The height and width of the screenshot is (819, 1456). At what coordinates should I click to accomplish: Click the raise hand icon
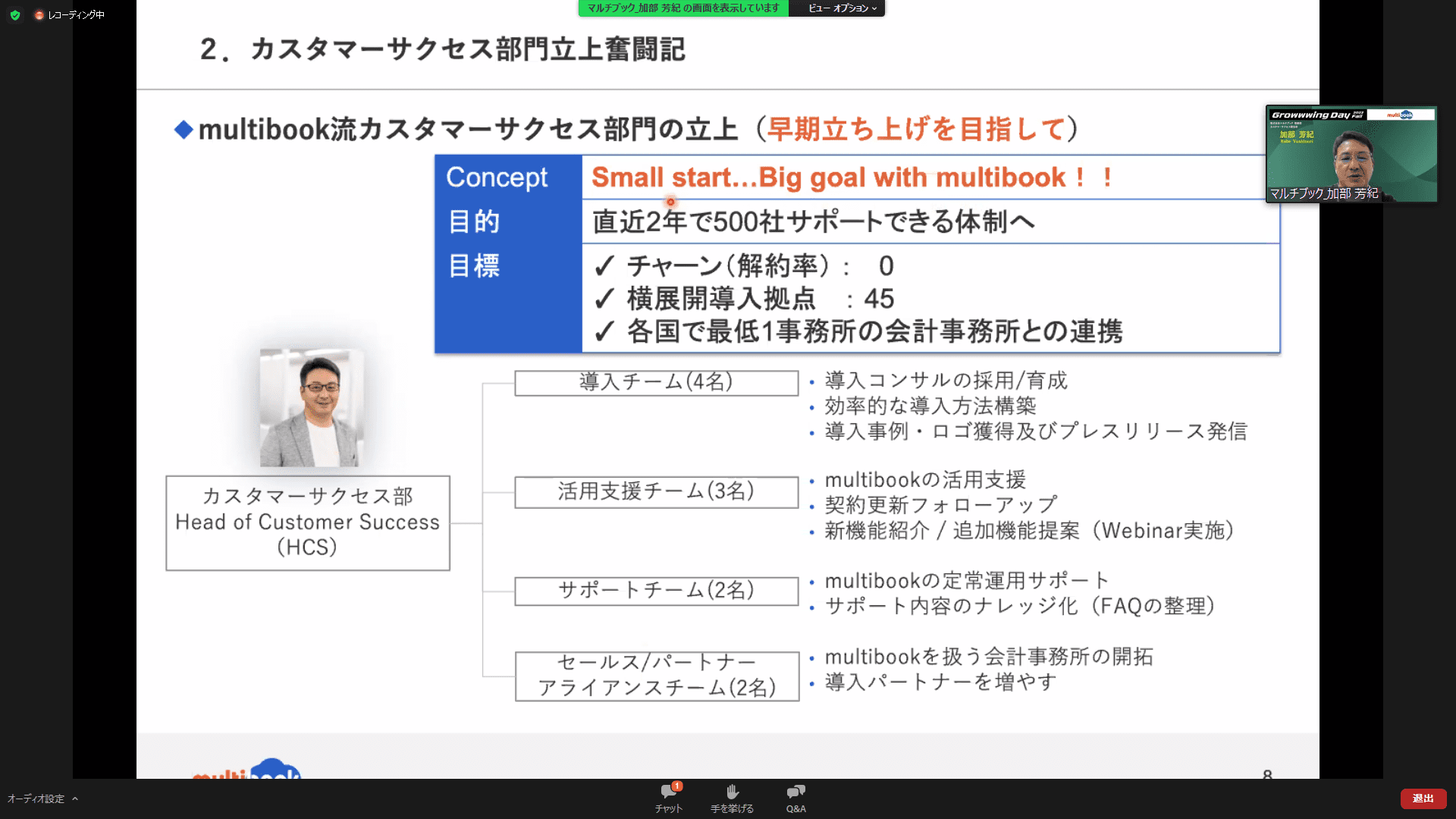coord(732,792)
